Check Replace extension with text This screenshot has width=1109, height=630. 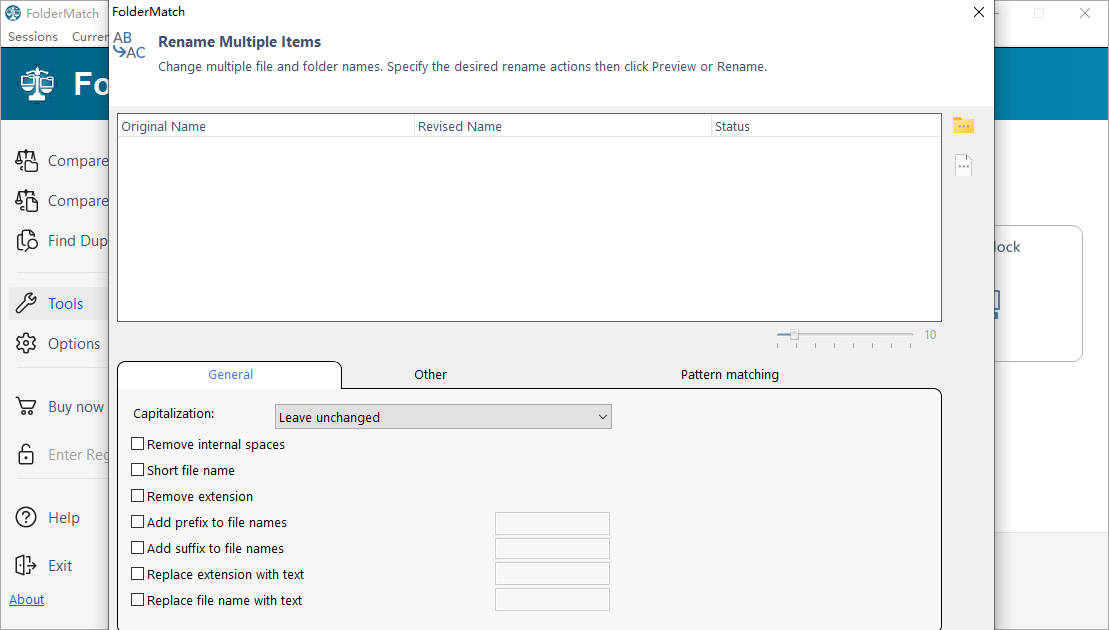(138, 573)
